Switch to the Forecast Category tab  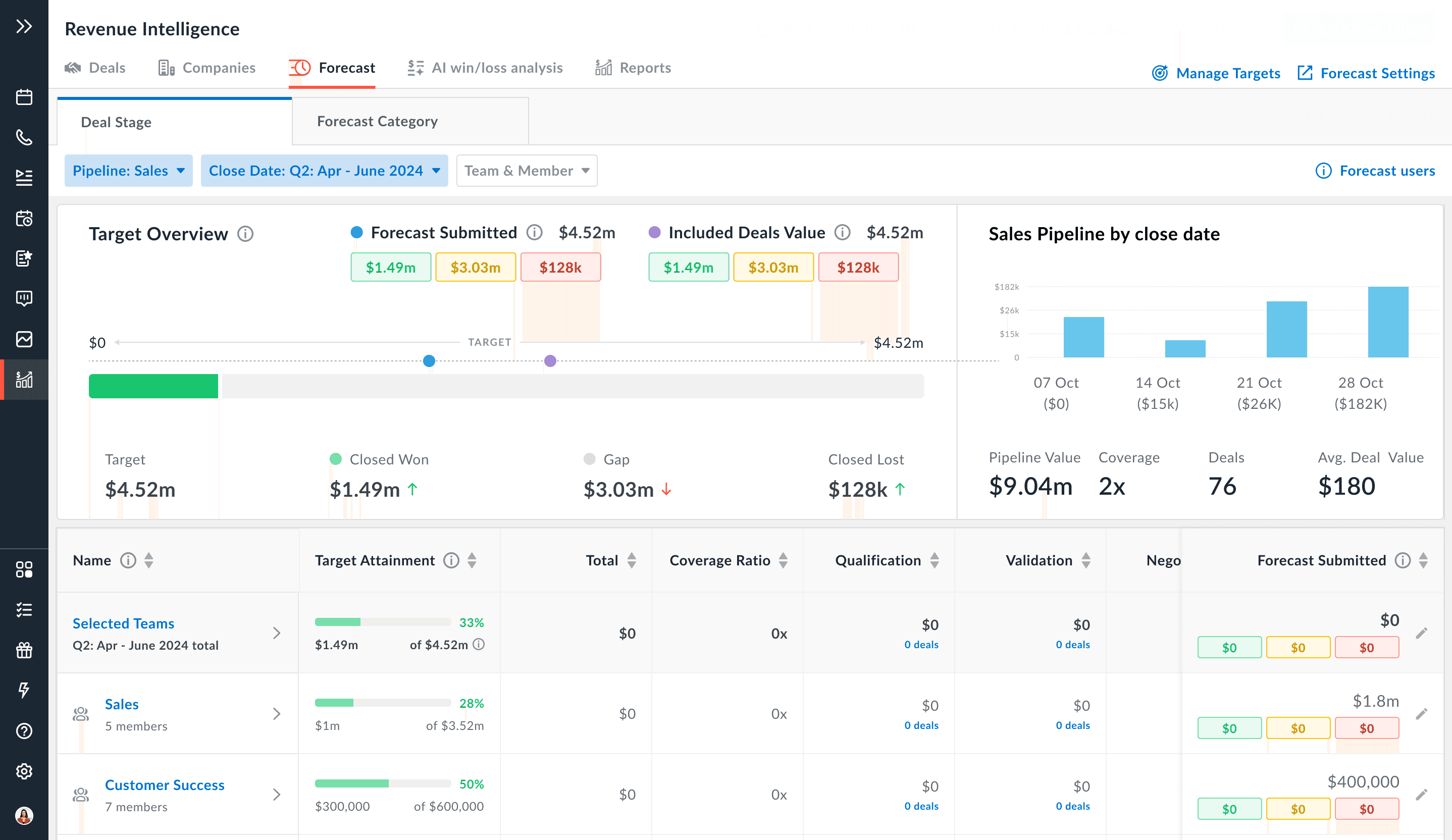point(378,121)
